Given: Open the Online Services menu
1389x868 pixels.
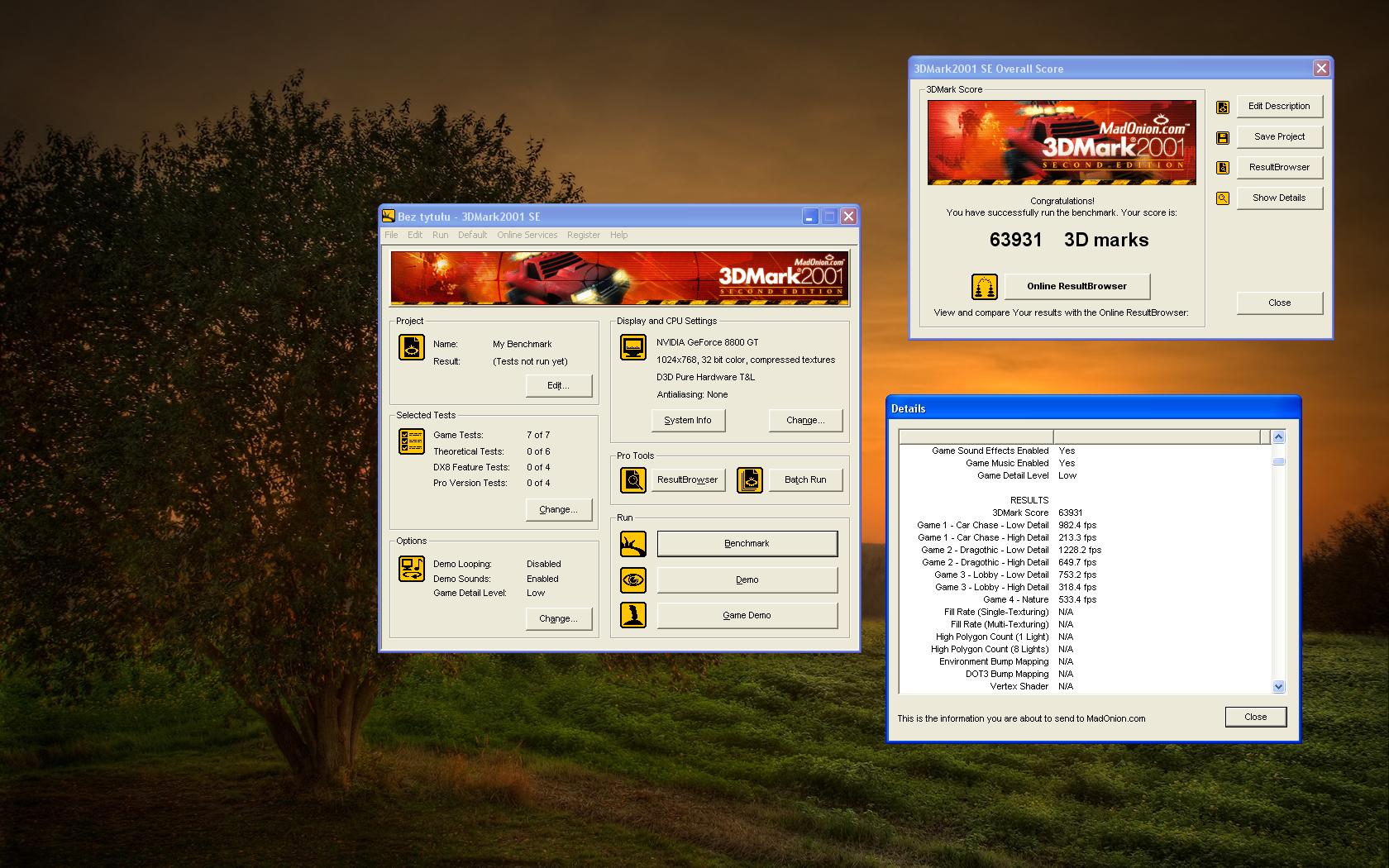Looking at the screenshot, I should pyautogui.click(x=527, y=235).
